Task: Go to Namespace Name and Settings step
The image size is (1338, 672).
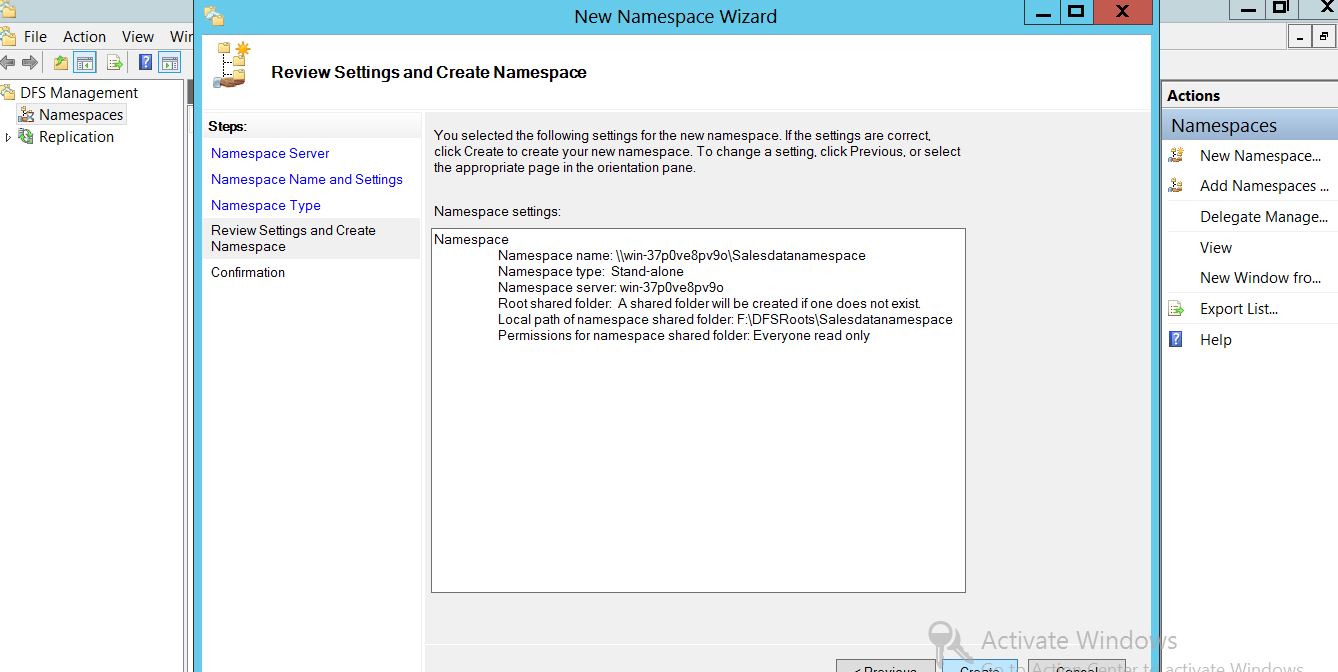Action: pyautogui.click(x=306, y=179)
